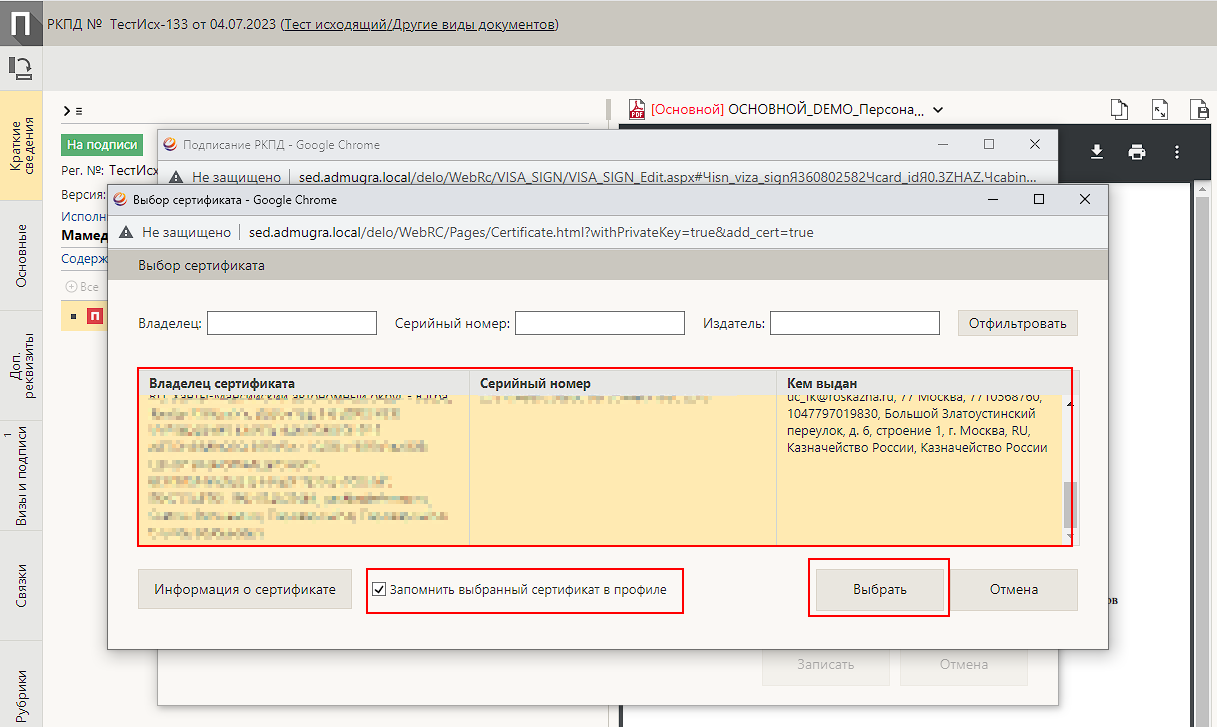Viewport: 1217px width, 727px height.
Task: Expand the Все files list plus icon
Action: point(71,287)
